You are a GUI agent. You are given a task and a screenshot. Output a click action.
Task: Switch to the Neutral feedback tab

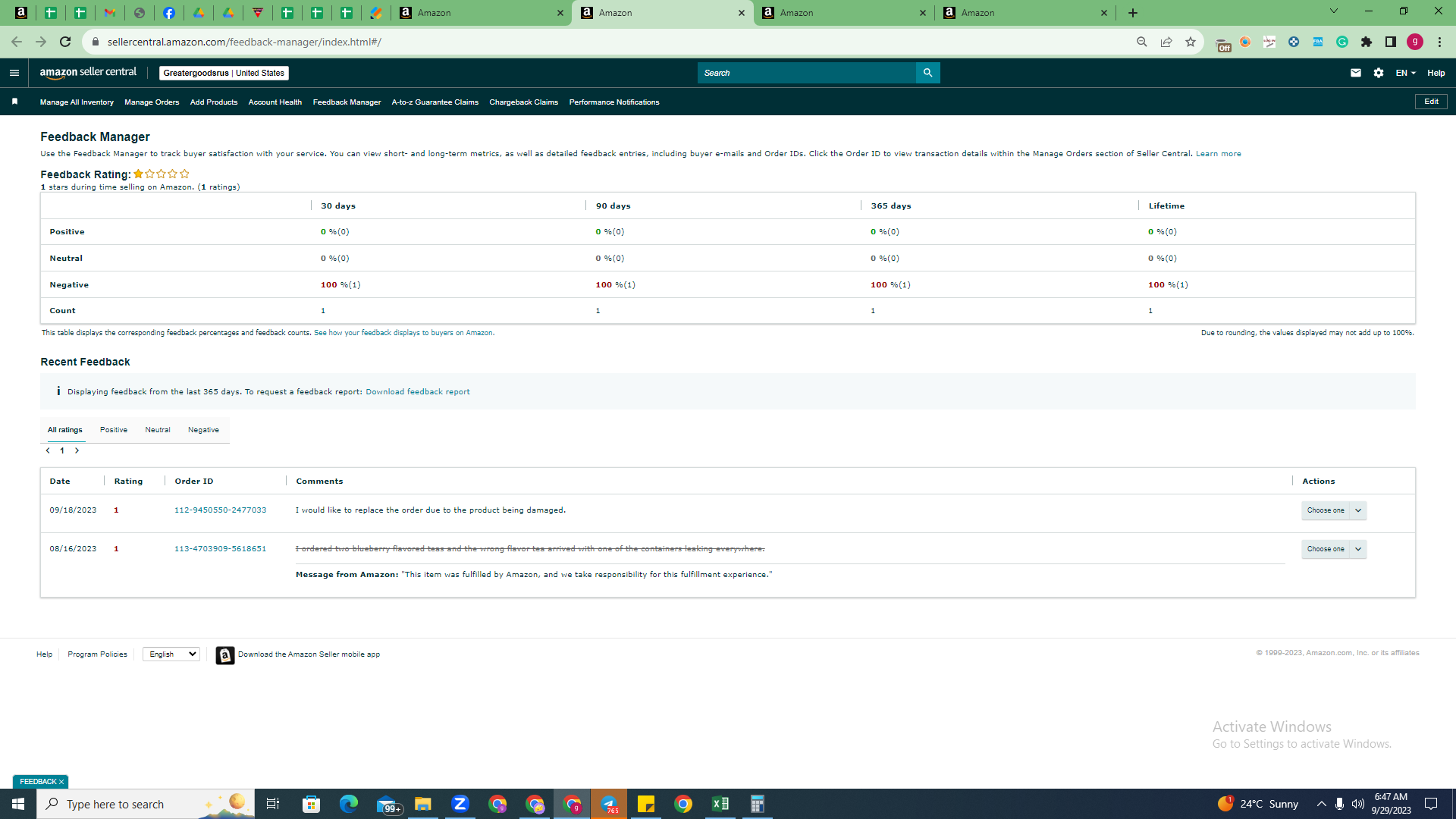(x=158, y=430)
